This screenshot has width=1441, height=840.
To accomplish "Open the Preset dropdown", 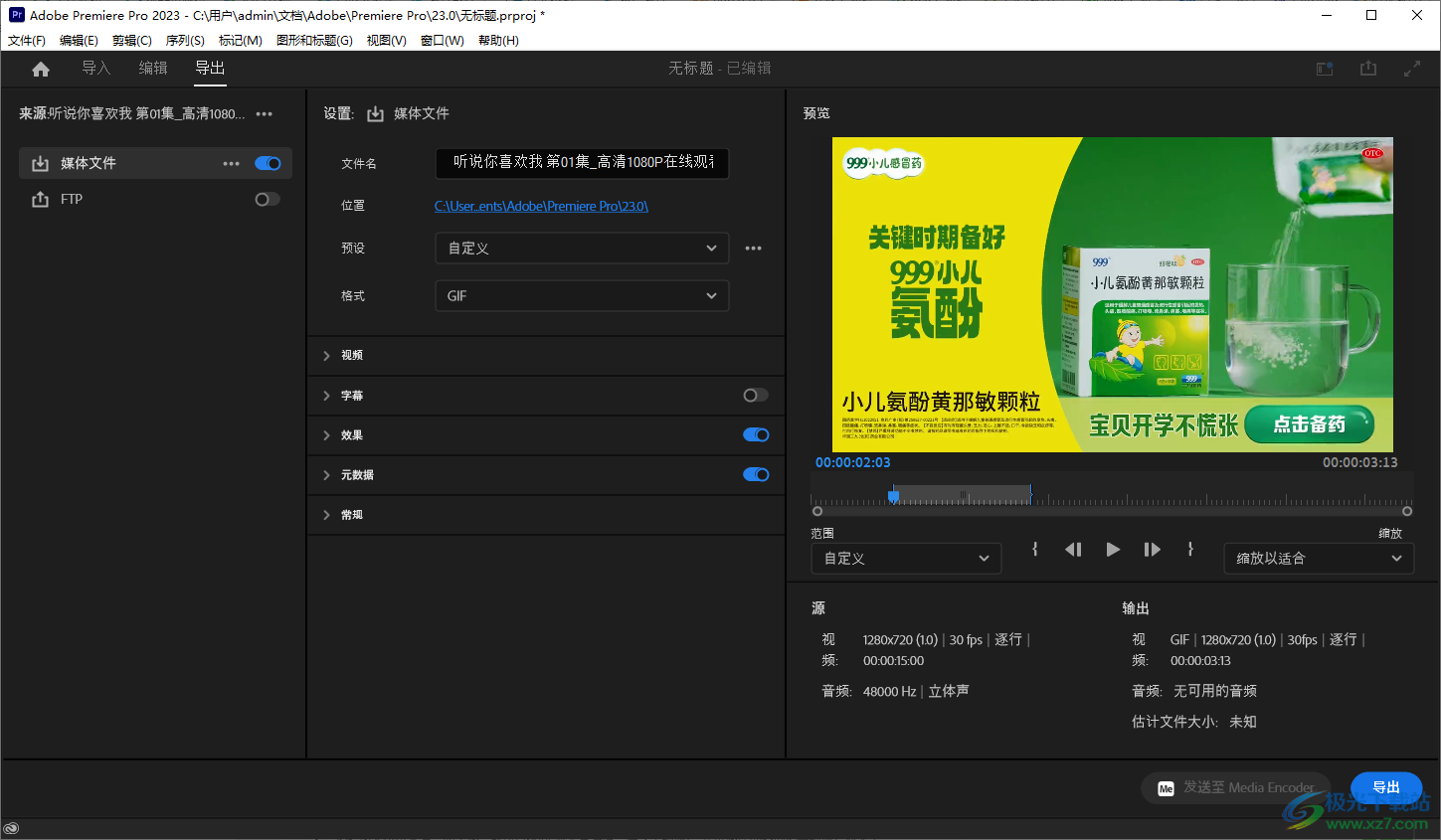I will 582,249.
